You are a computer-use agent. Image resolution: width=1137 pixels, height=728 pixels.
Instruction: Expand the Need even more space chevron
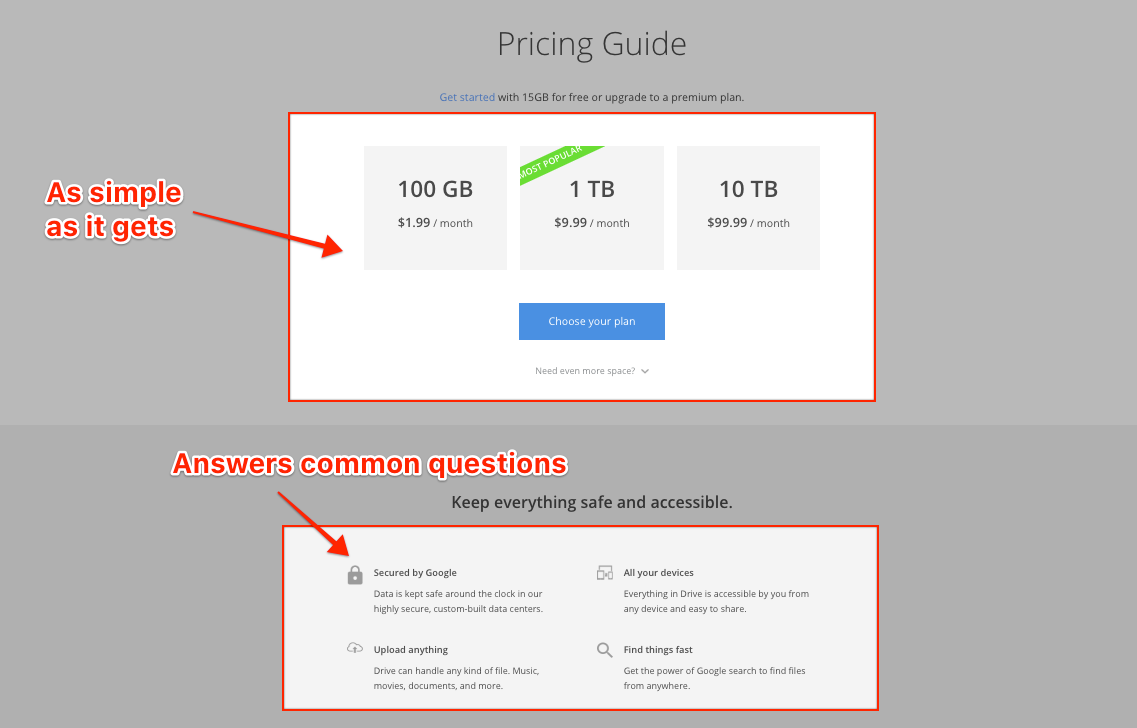(645, 371)
